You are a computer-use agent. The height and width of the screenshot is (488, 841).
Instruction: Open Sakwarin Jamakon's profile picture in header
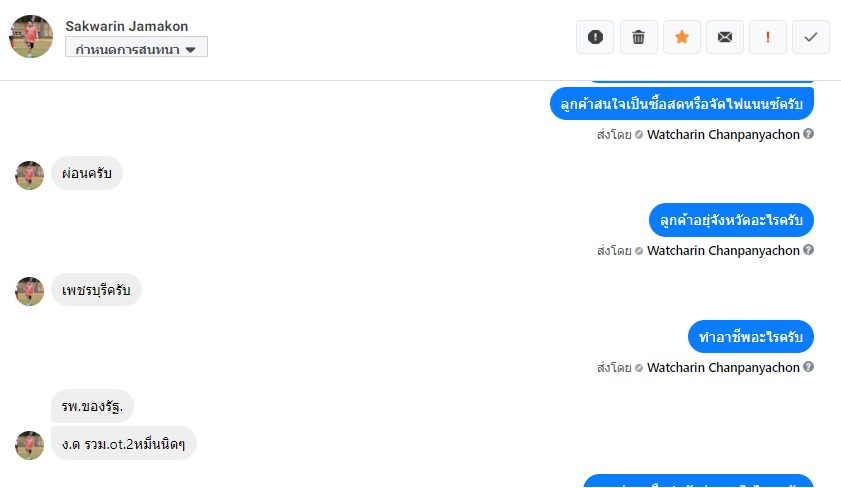31,36
